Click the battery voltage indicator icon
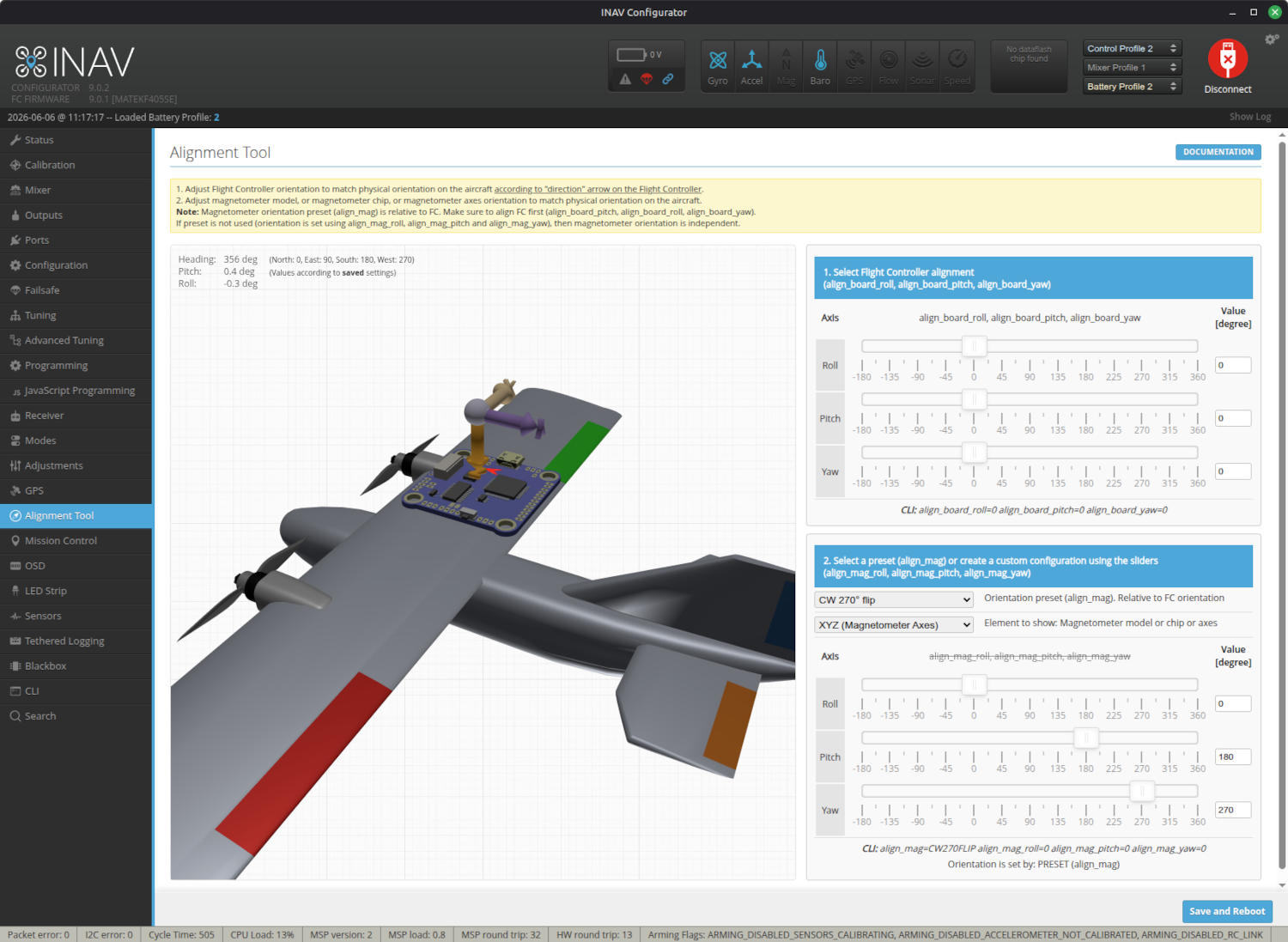1288x942 pixels. coord(631,55)
